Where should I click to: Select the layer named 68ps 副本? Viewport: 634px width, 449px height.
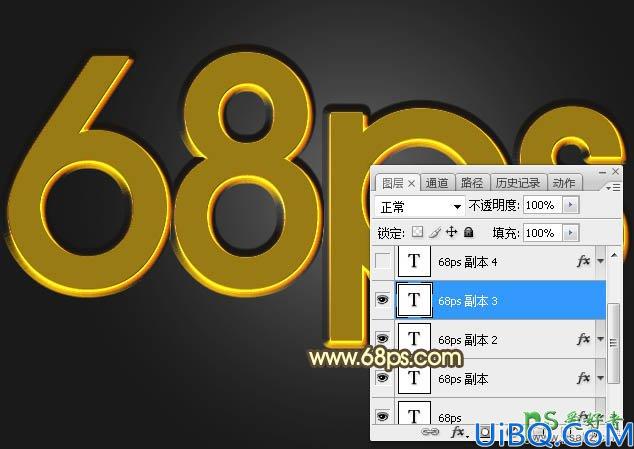(463, 379)
